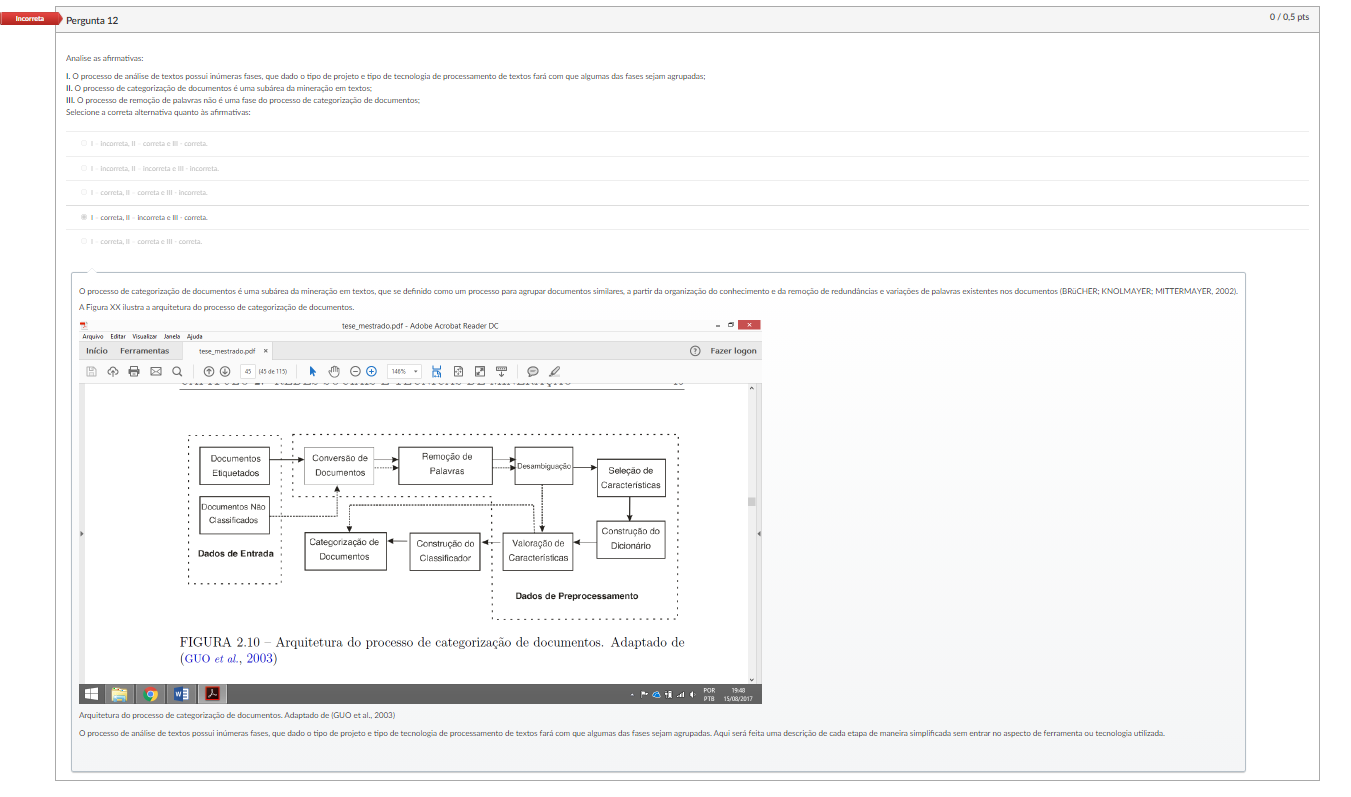This screenshot has width=1351, height=797.
Task: Click the zoom out minus icon
Action: (x=355, y=371)
